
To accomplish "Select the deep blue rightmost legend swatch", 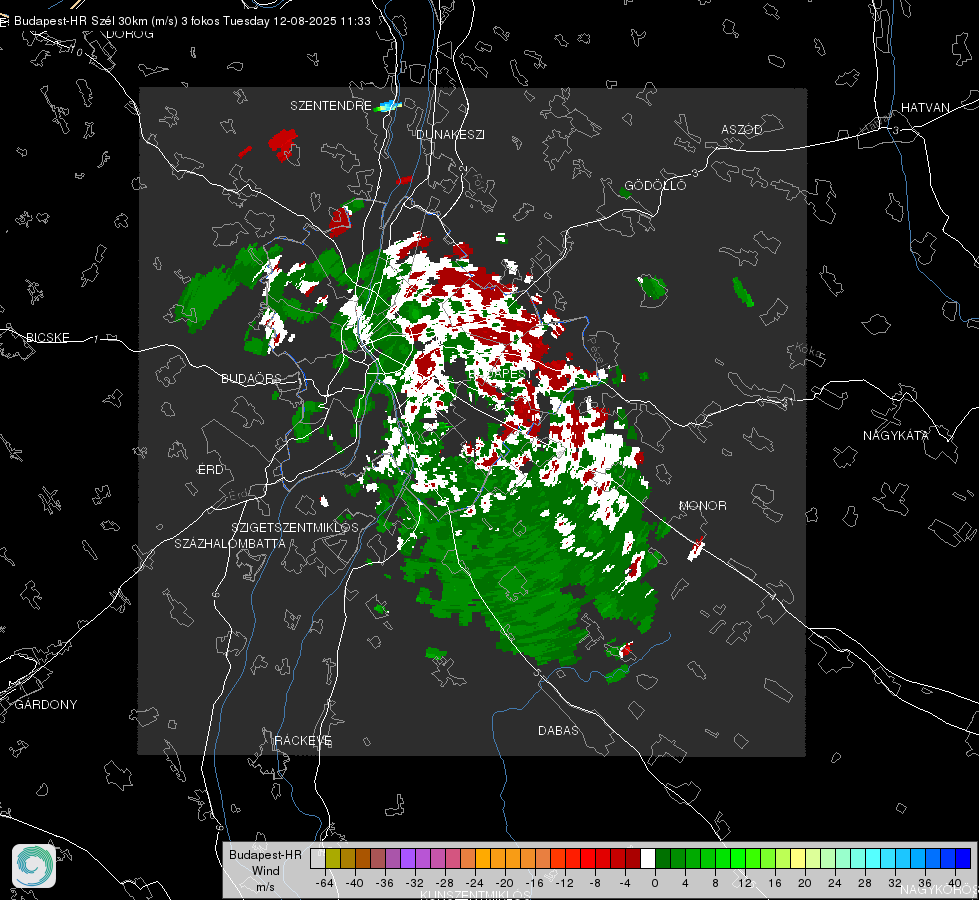I will [x=963, y=859].
